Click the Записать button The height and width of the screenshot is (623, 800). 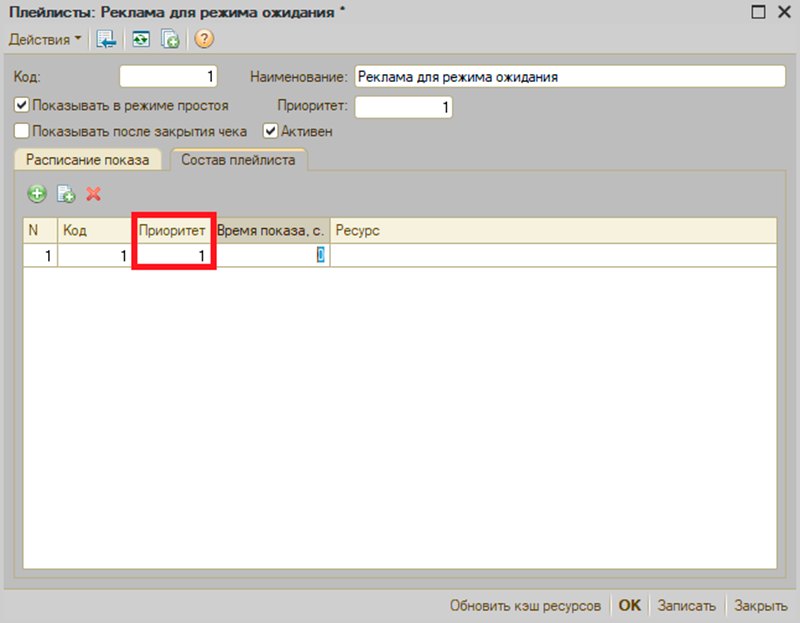coord(686,605)
